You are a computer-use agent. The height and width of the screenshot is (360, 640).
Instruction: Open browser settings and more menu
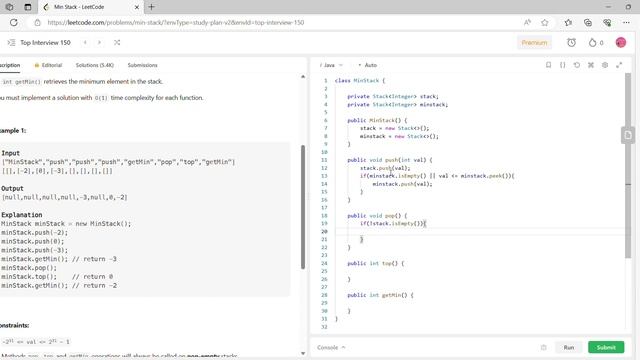(627, 22)
